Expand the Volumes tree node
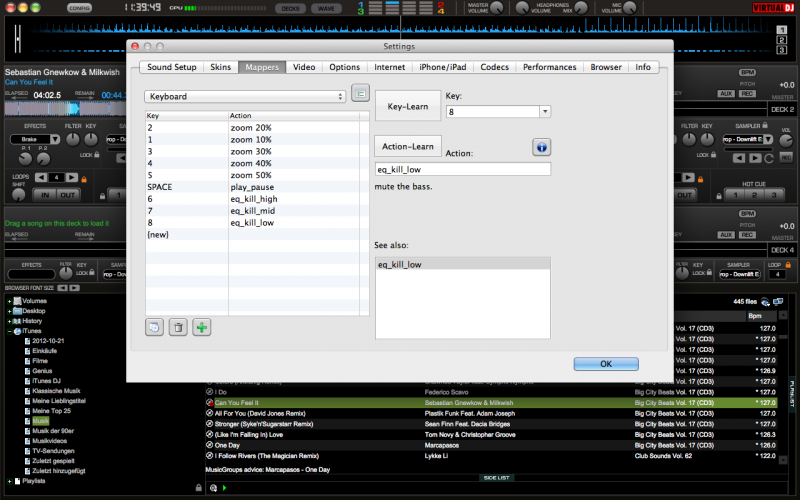Image resolution: width=800 pixels, height=500 pixels. pos(9,302)
